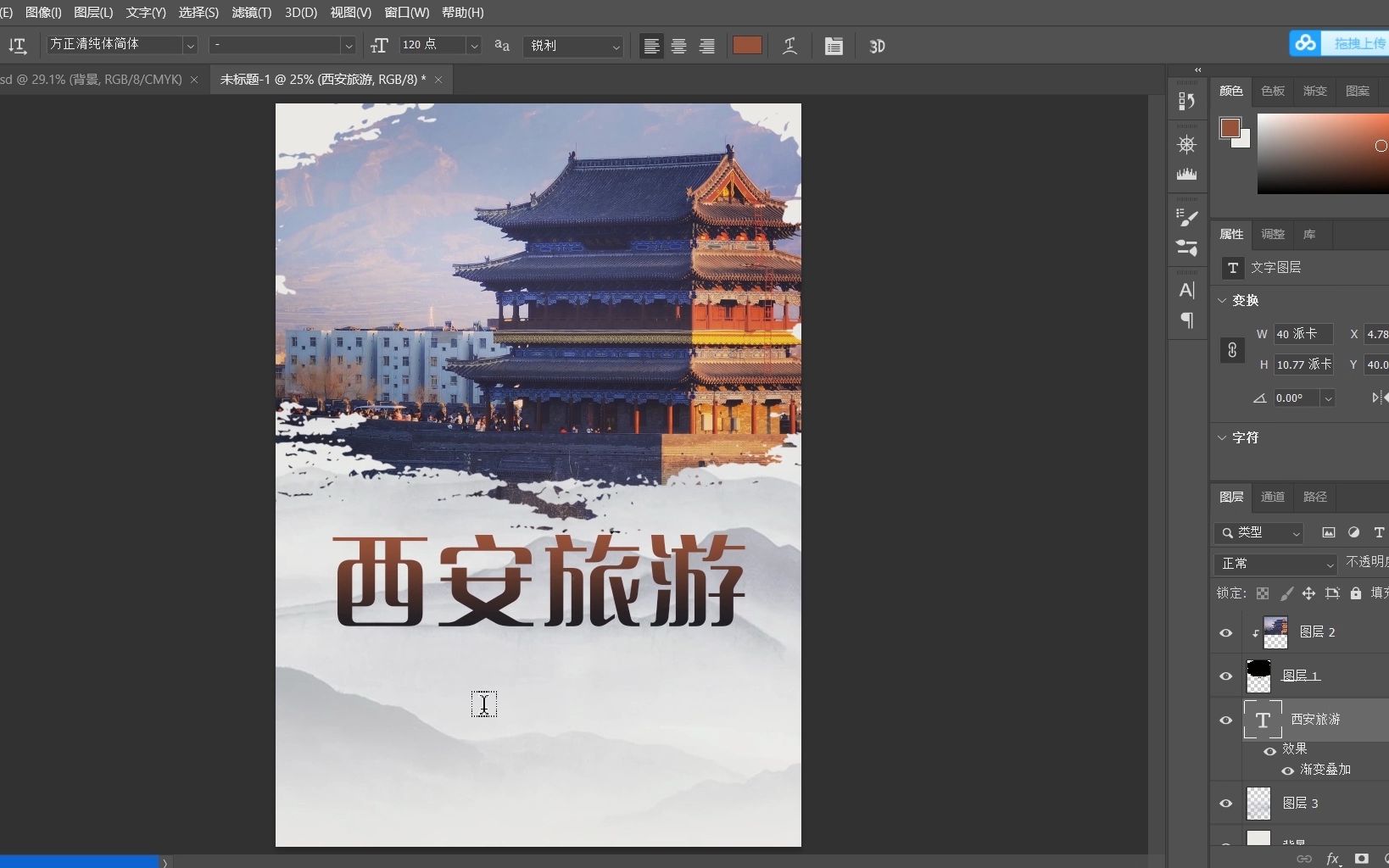Open the Navigator wheel icon in right sidebar
Screen dimensions: 1389x868
(x=1187, y=144)
